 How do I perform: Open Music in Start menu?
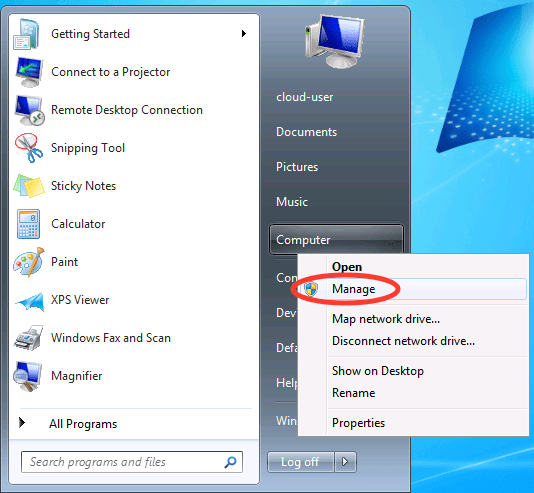pos(292,202)
